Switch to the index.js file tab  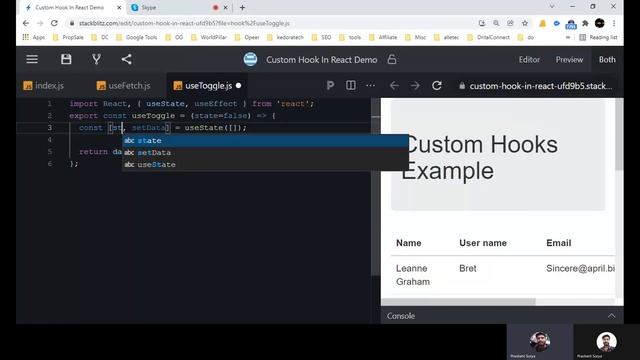pos(44,86)
